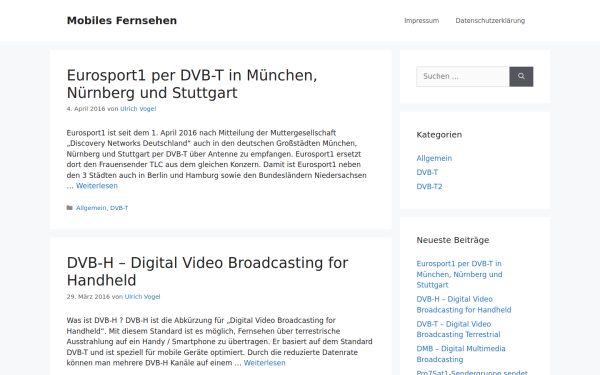The height and width of the screenshot is (375, 600).
Task: Open DVB-H Digital Video Broadcasting article headline
Action: [207, 272]
